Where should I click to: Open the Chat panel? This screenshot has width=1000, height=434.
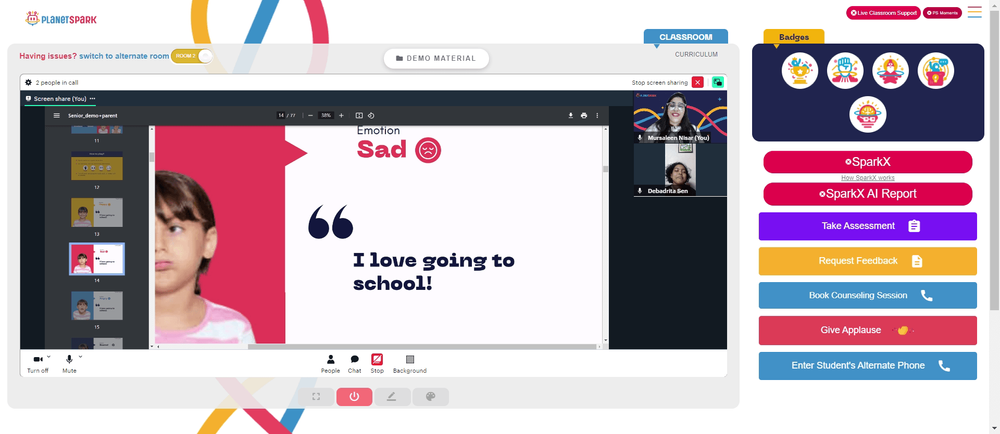355,363
